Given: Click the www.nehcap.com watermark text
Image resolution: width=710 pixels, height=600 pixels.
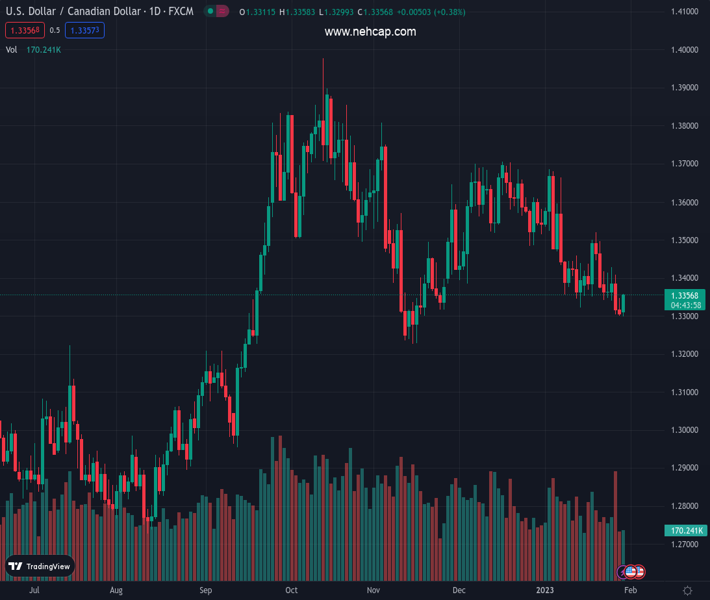Looking at the screenshot, I should point(370,32).
